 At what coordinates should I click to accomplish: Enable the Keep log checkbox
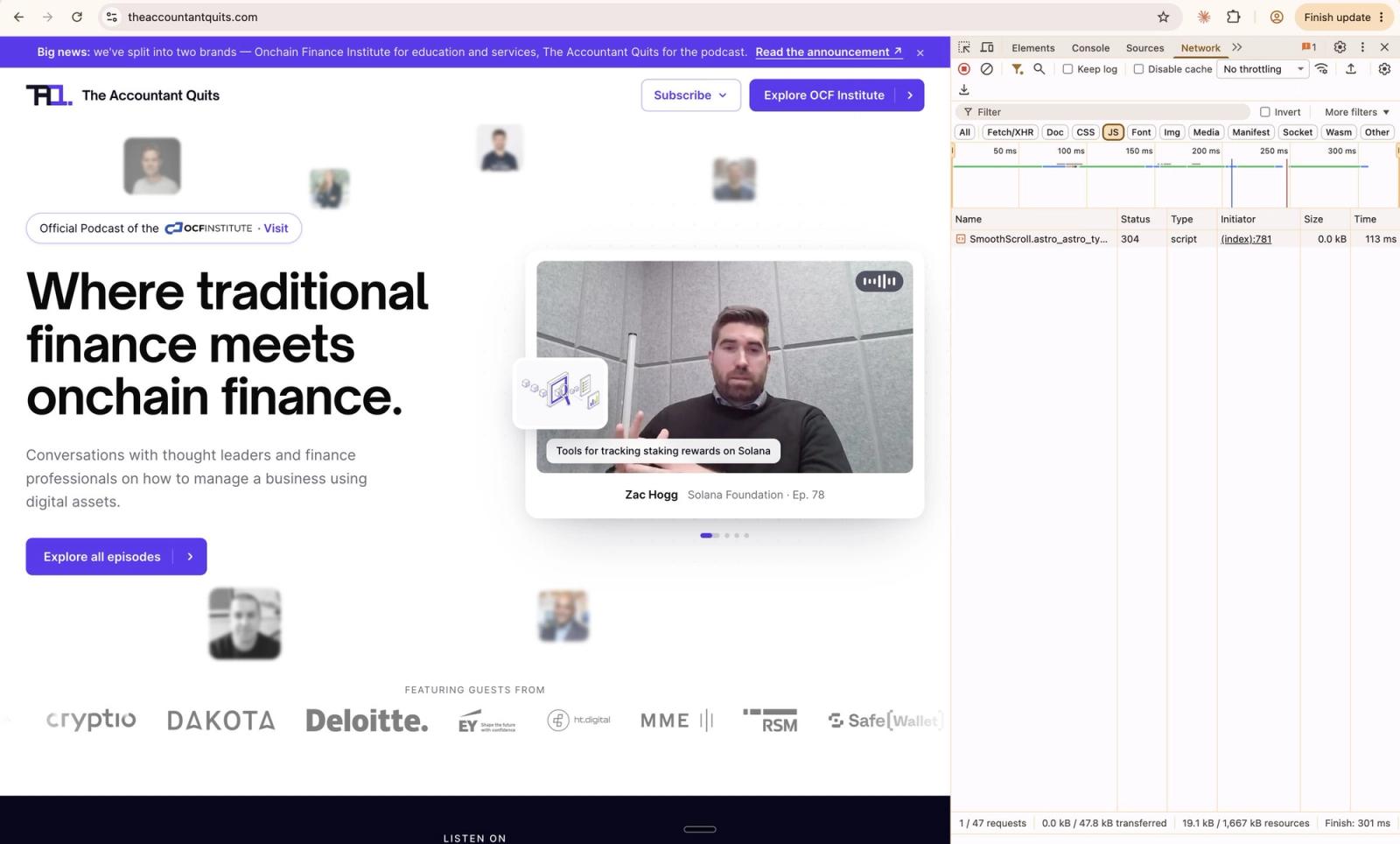click(x=1067, y=69)
